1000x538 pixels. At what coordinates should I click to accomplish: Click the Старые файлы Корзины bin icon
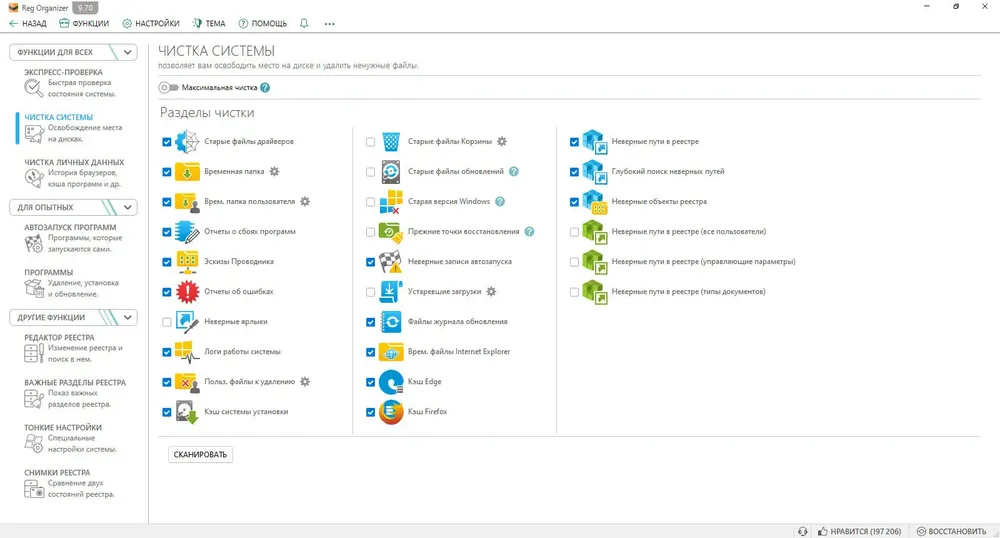[x=391, y=142]
